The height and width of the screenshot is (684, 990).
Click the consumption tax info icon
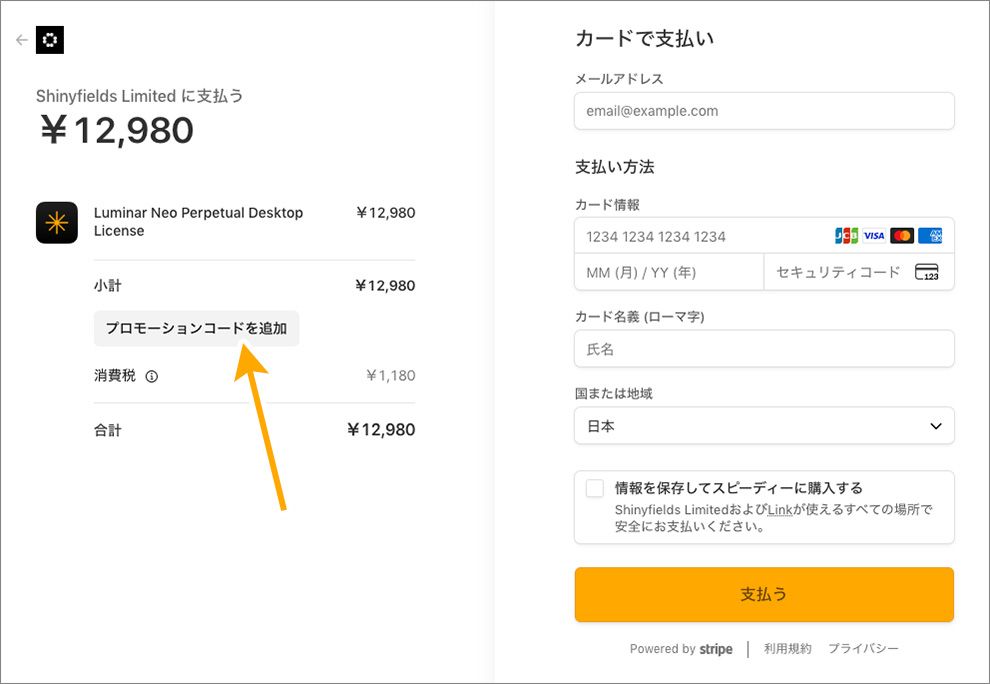[152, 377]
